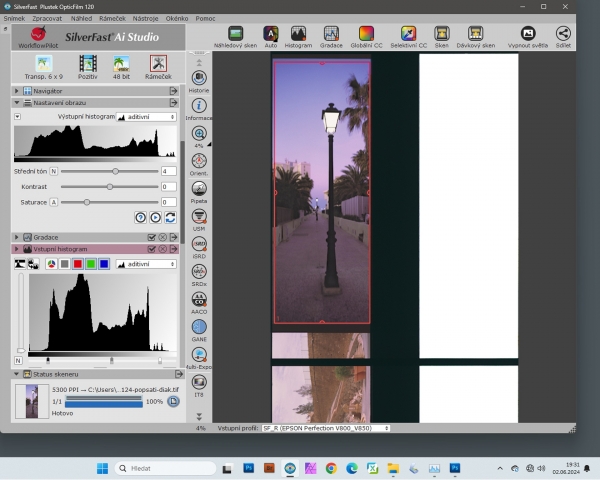600x480 pixels.
Task: Click the zoom magnifier tool
Action: (199, 134)
